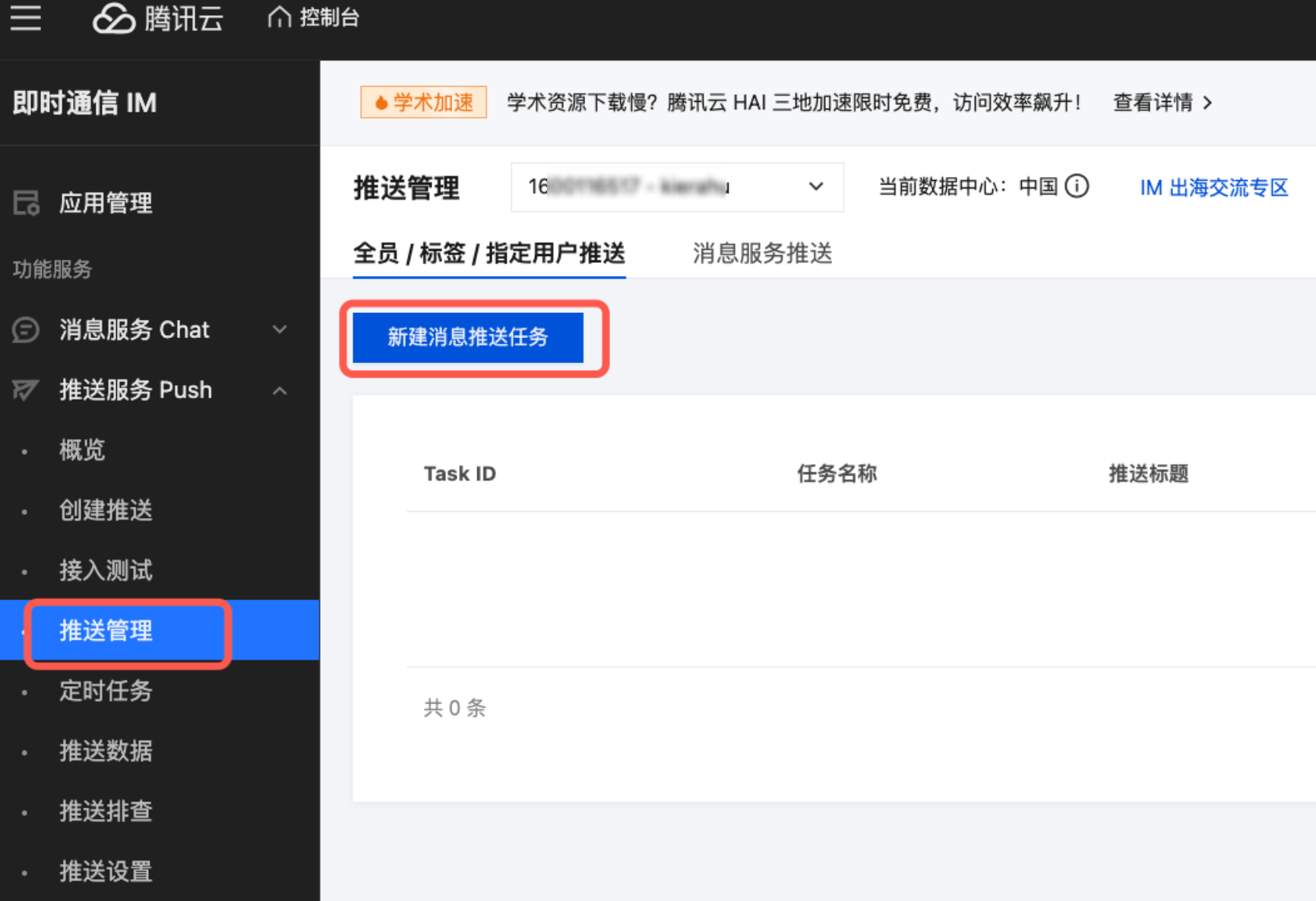
Task: Go to 应用管理 page
Action: coord(106,203)
